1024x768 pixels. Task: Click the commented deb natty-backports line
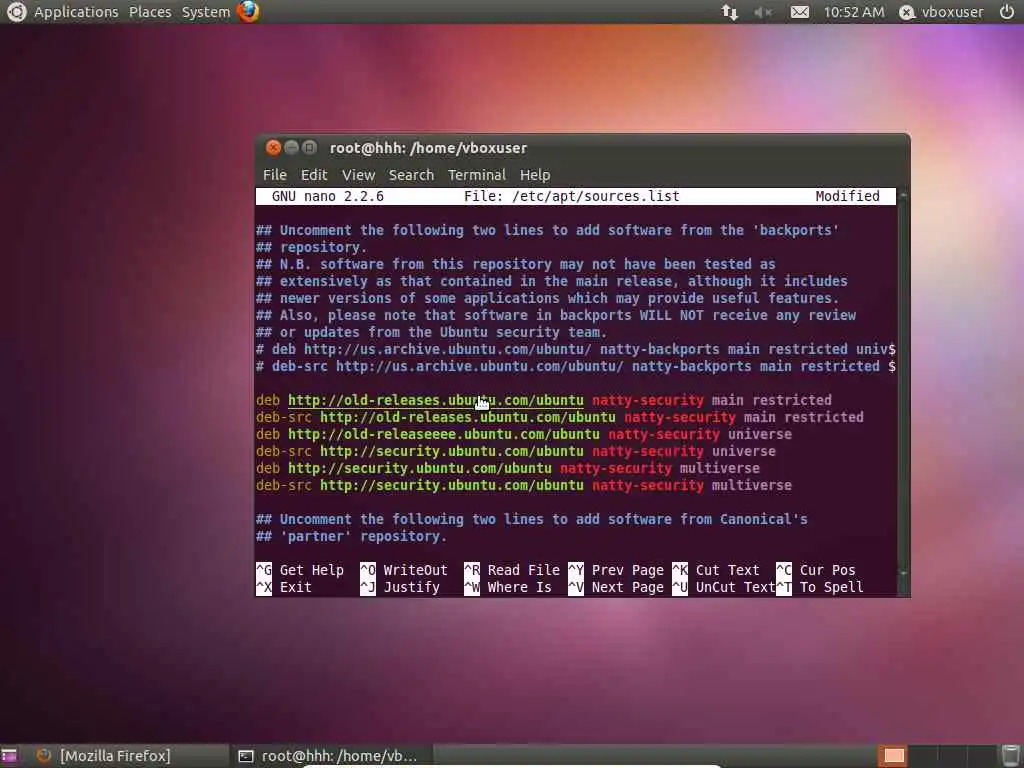point(575,349)
